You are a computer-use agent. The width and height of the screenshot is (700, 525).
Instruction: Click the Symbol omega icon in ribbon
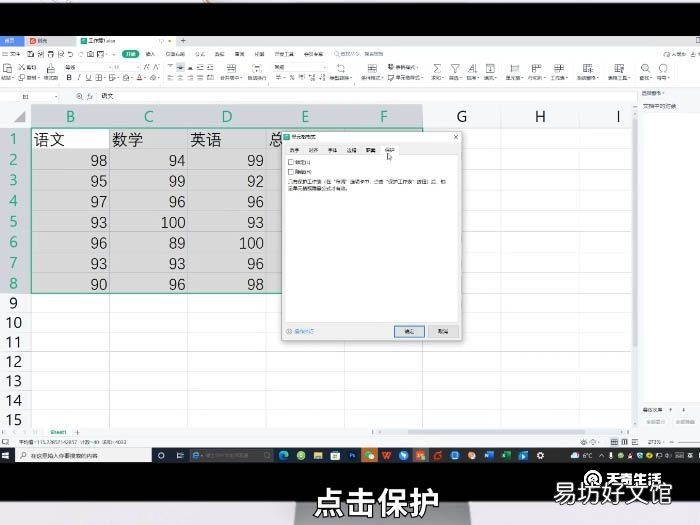[663, 68]
